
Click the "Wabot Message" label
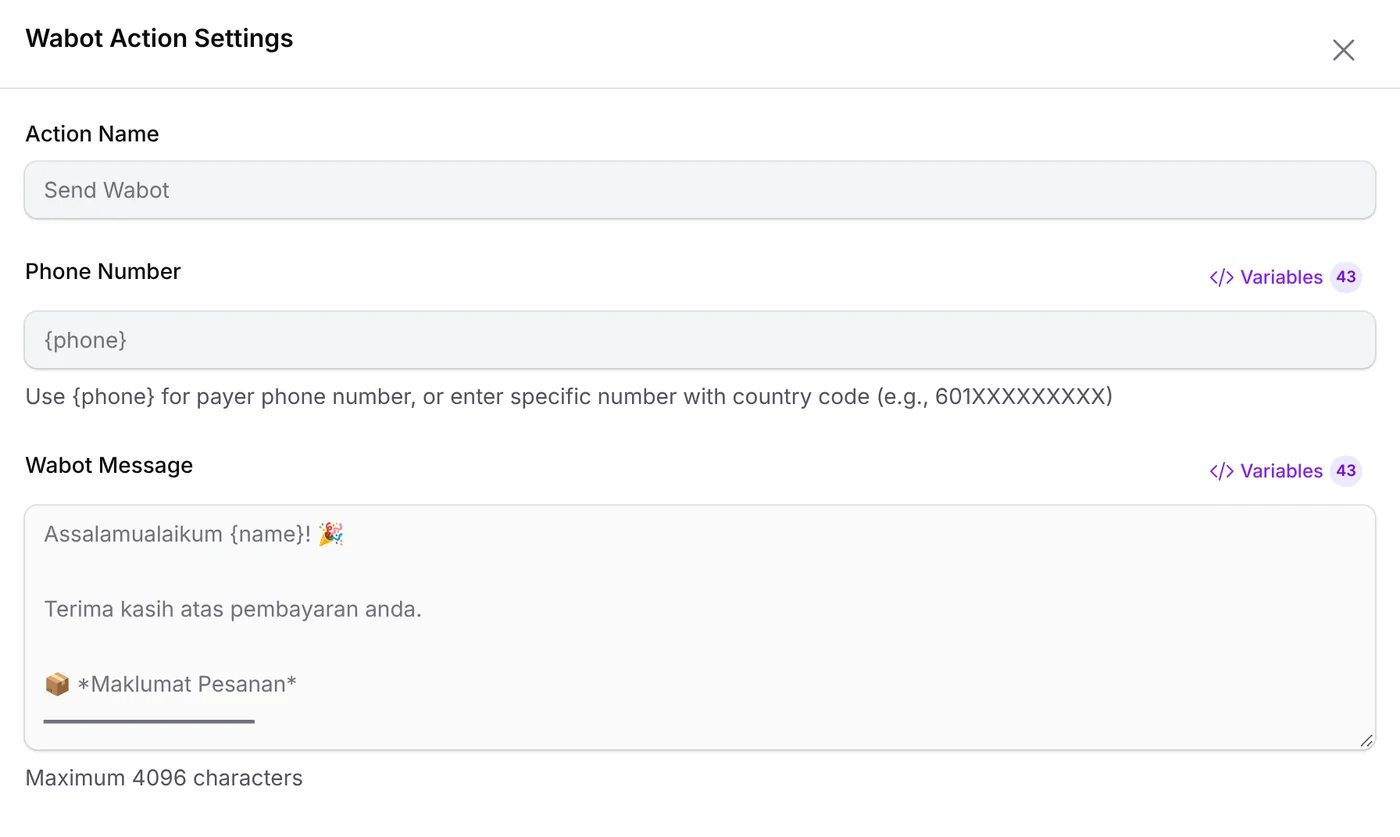click(109, 466)
